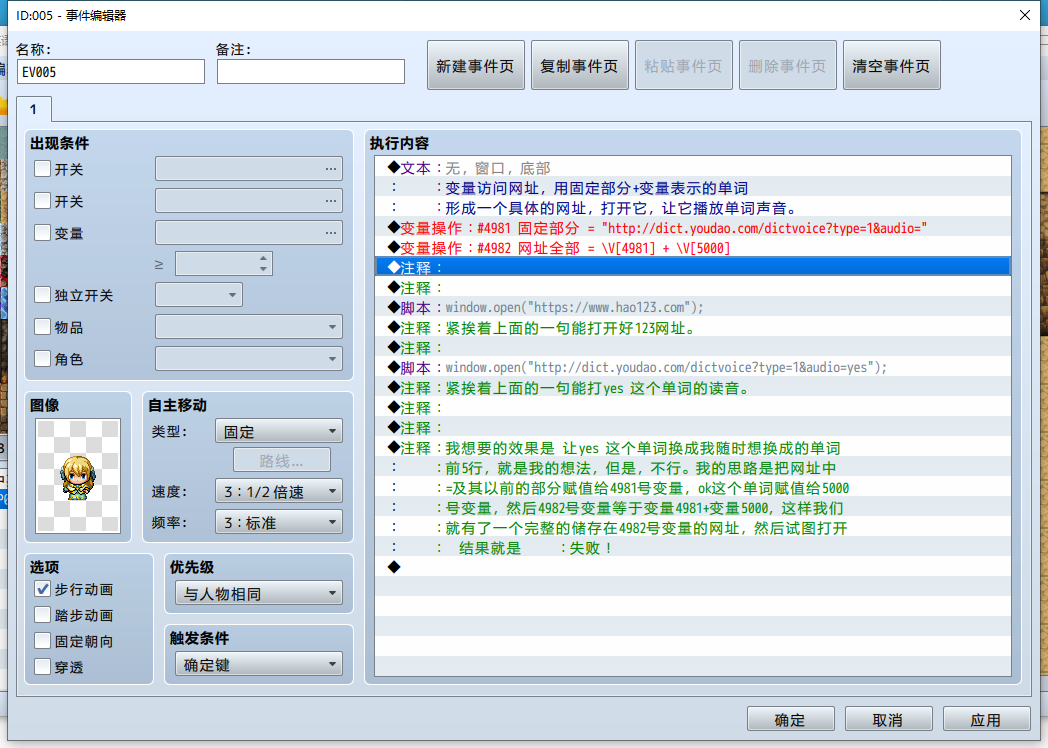1048x748 pixels.
Task: Cancel the dialog with 取消
Action: tap(888, 719)
